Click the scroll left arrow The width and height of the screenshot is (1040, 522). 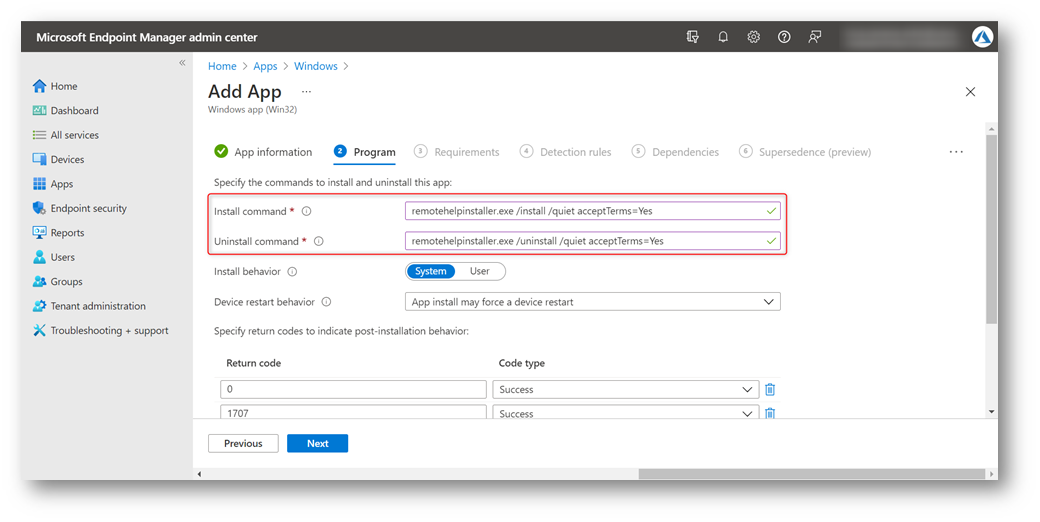[x=199, y=474]
